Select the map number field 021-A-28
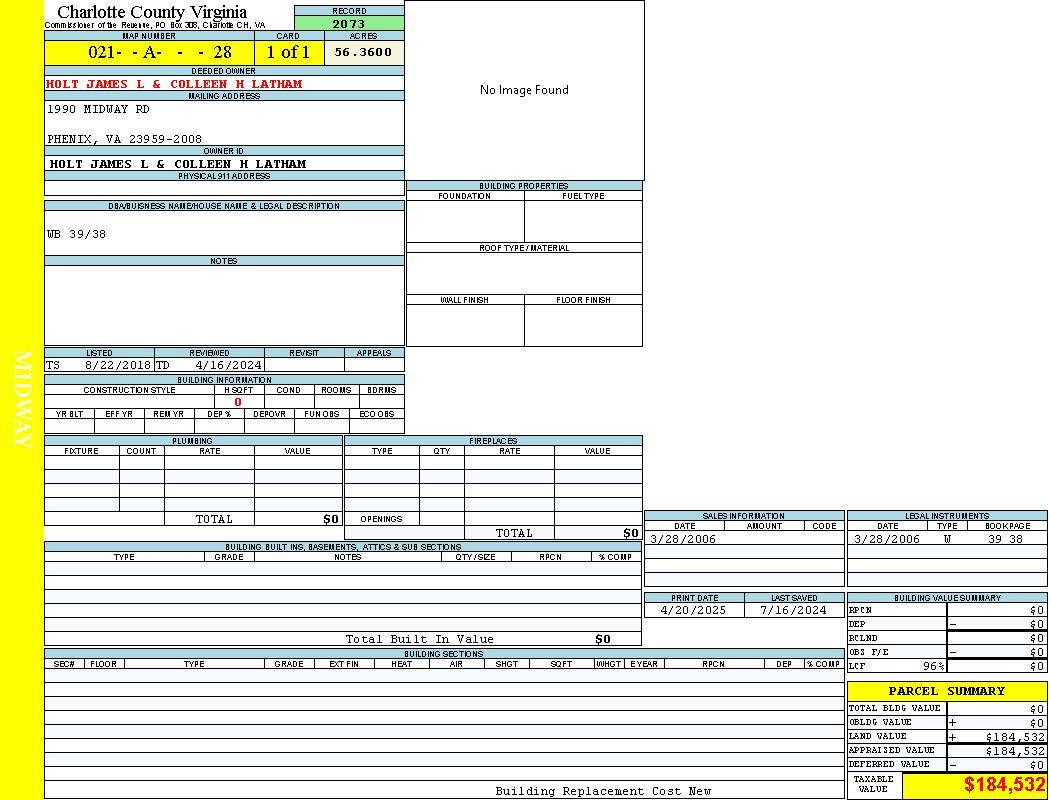The width and height of the screenshot is (1050, 800). 149,52
